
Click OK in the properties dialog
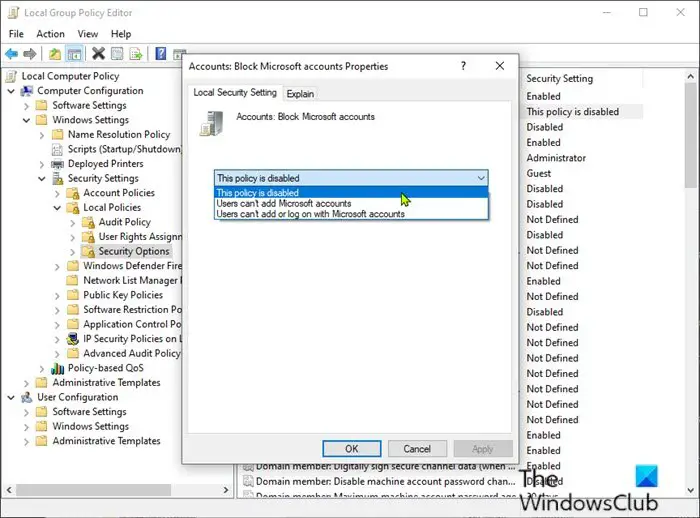pos(352,449)
